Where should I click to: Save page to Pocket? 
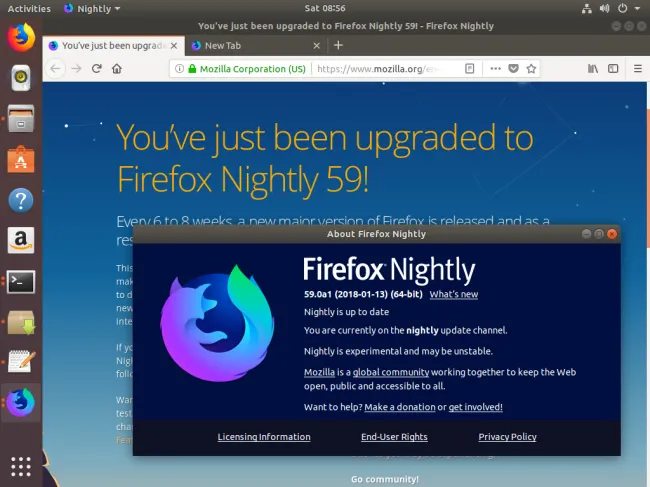513,69
